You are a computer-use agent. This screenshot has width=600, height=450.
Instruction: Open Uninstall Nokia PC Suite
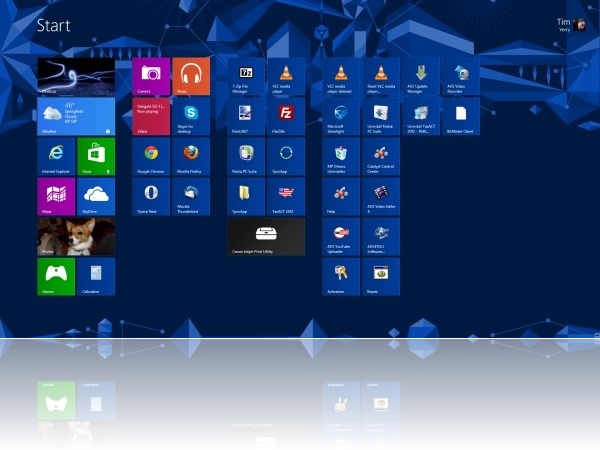point(381,116)
